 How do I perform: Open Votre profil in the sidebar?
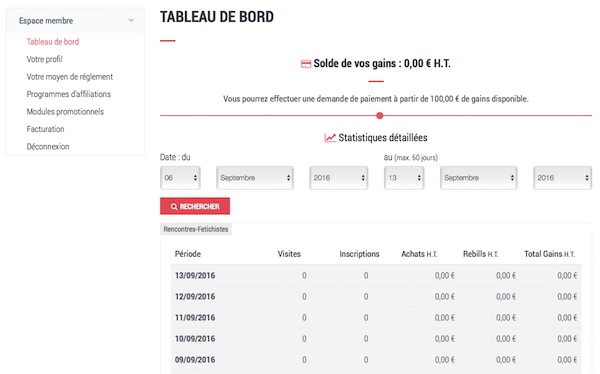tap(44, 59)
